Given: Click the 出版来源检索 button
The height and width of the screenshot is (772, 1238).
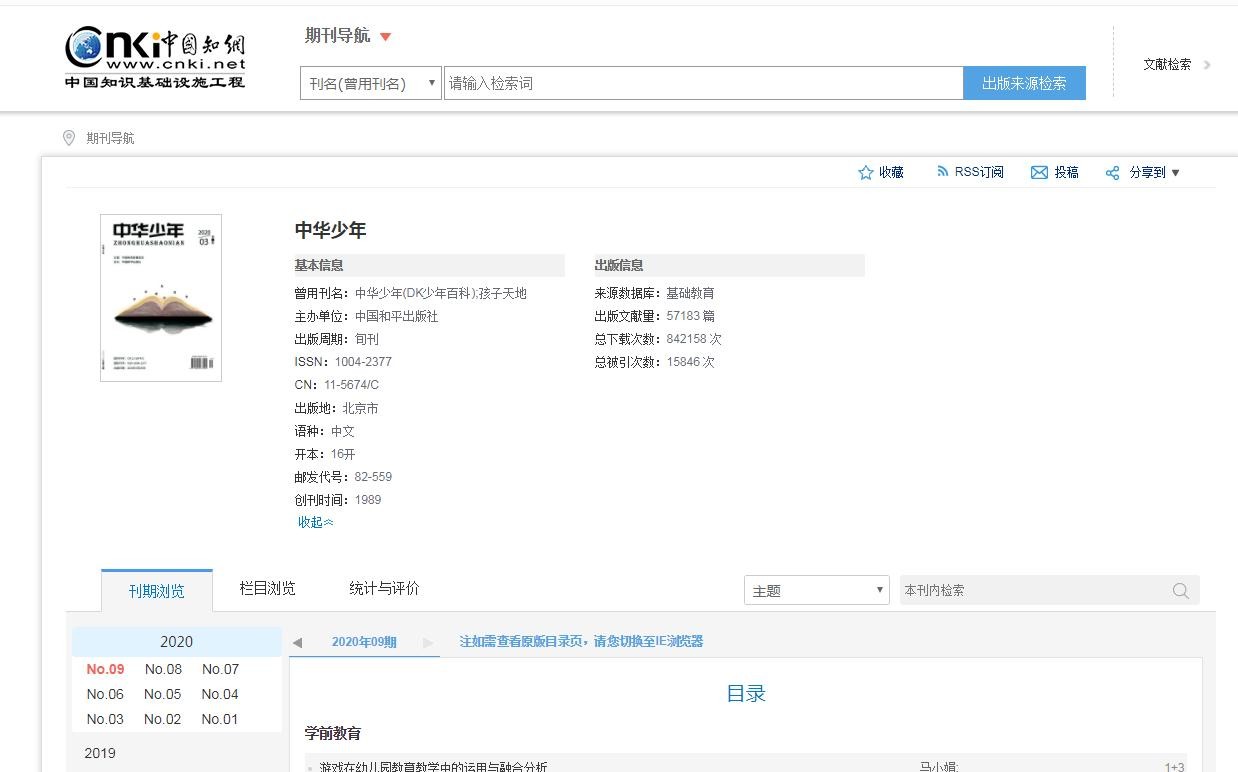Looking at the screenshot, I should coord(1024,83).
